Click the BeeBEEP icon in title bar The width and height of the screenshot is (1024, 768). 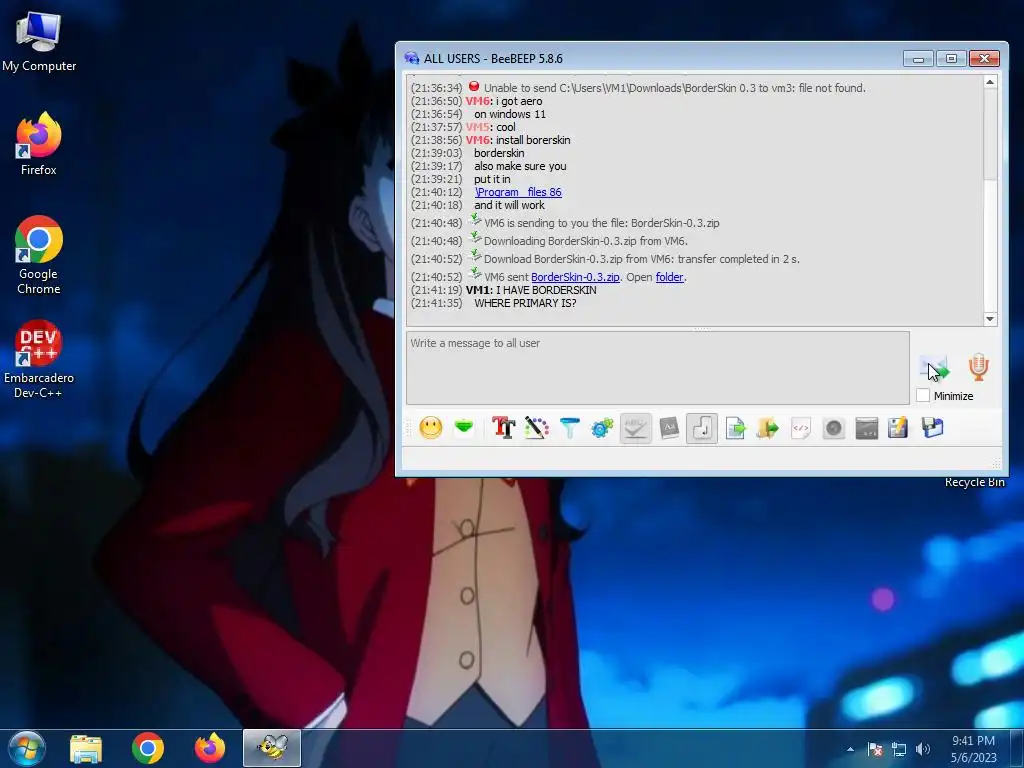(x=411, y=58)
